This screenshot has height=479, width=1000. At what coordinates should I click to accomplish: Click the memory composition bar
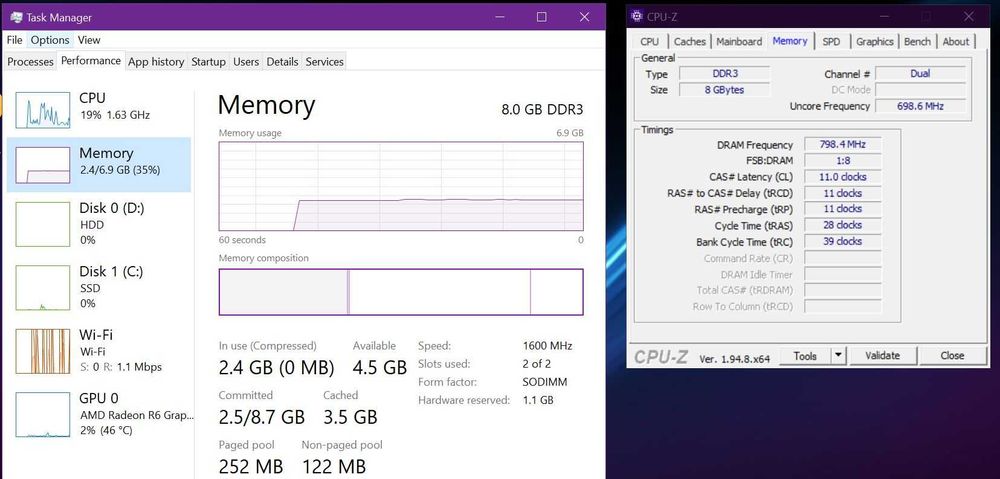[x=400, y=292]
